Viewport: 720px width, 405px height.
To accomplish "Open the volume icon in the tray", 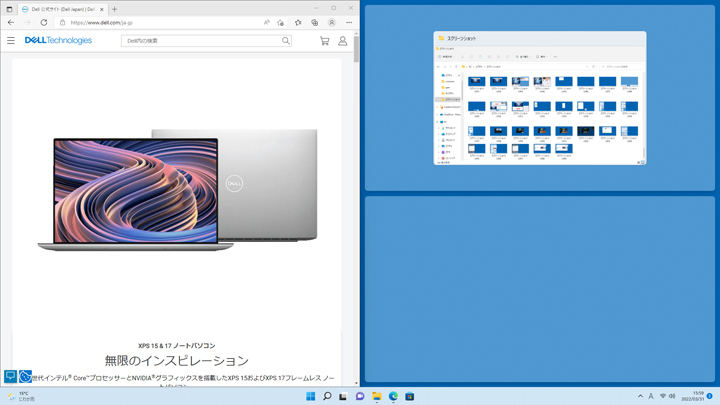I will coord(672,396).
